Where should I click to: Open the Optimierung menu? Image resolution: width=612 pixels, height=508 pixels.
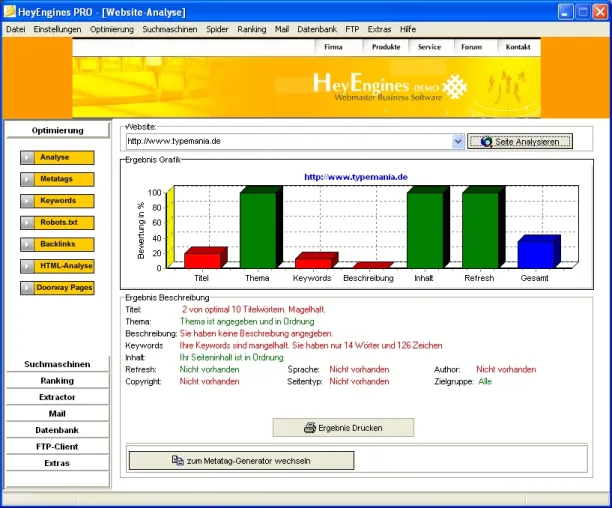point(112,29)
